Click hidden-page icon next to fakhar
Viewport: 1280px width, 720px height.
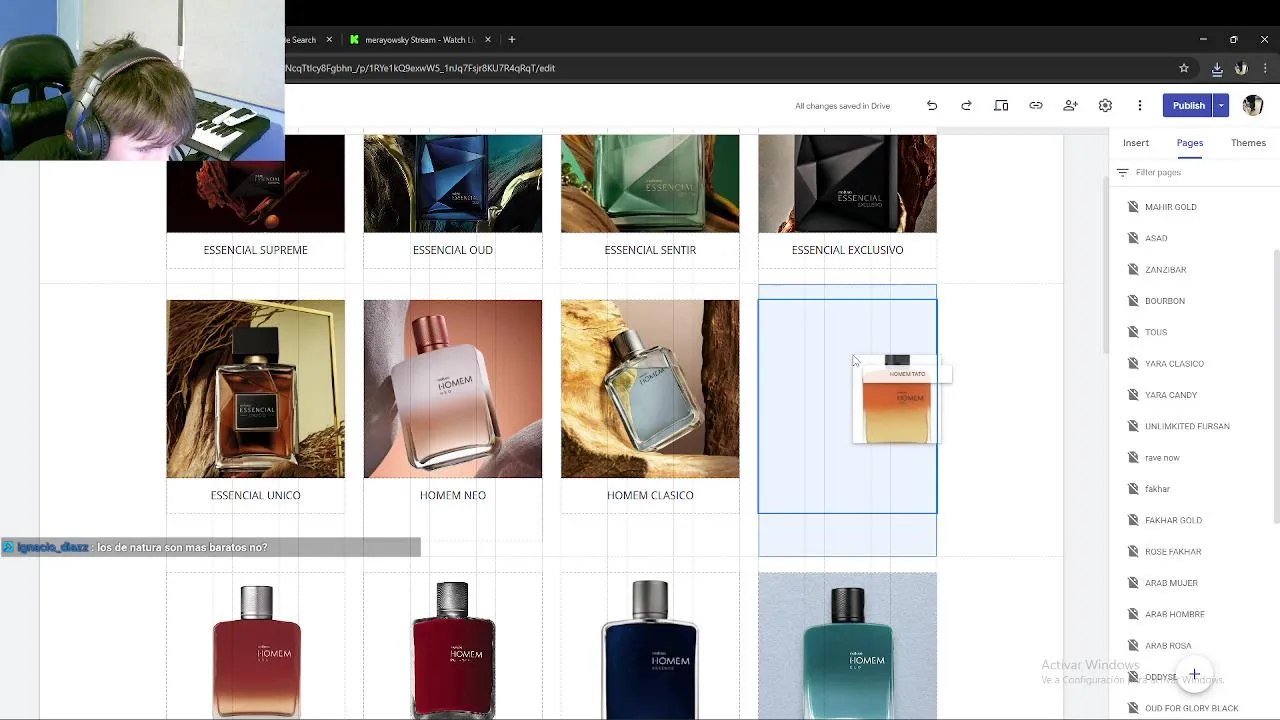tap(1133, 489)
